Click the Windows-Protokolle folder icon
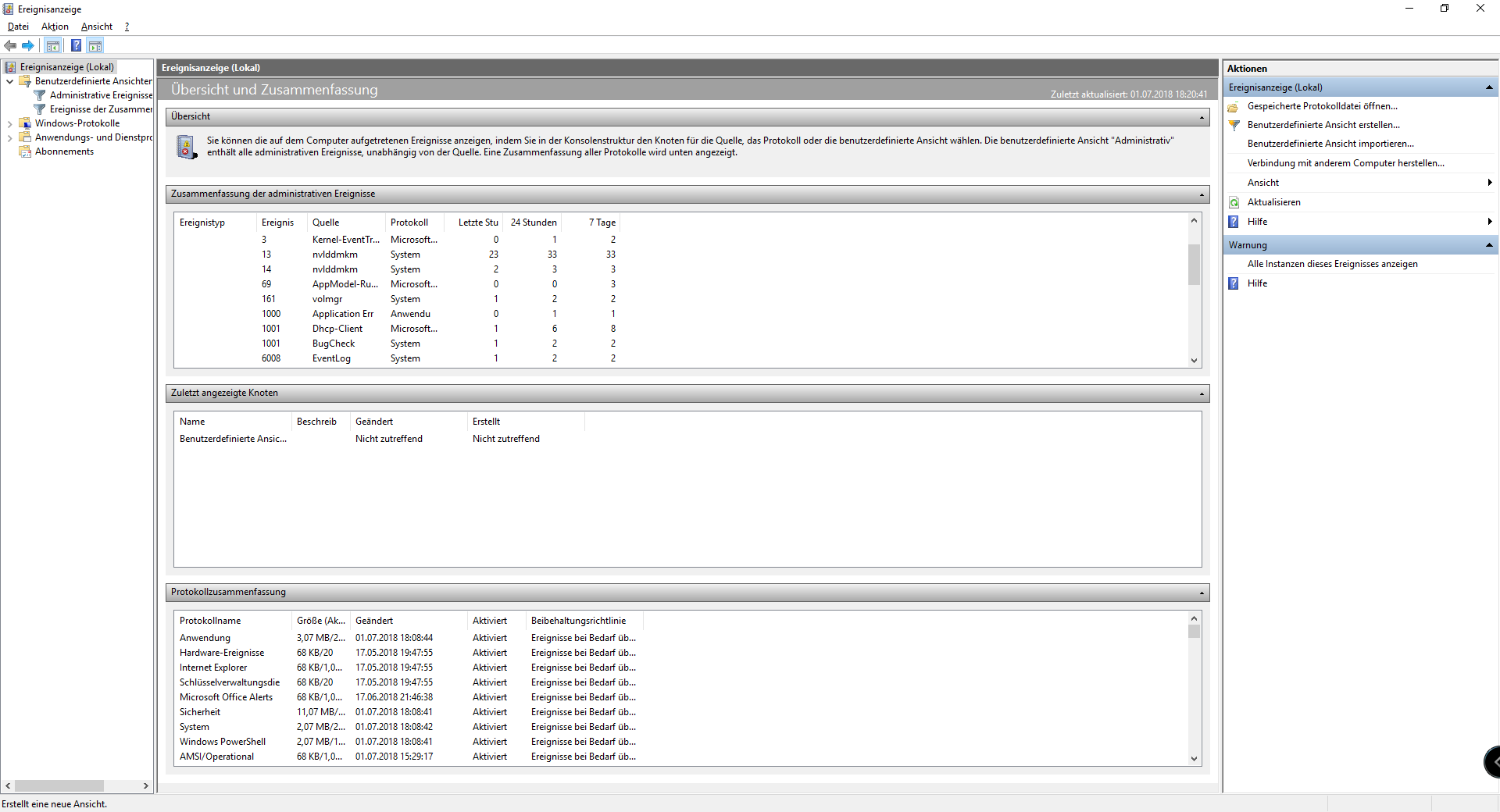 [x=25, y=123]
